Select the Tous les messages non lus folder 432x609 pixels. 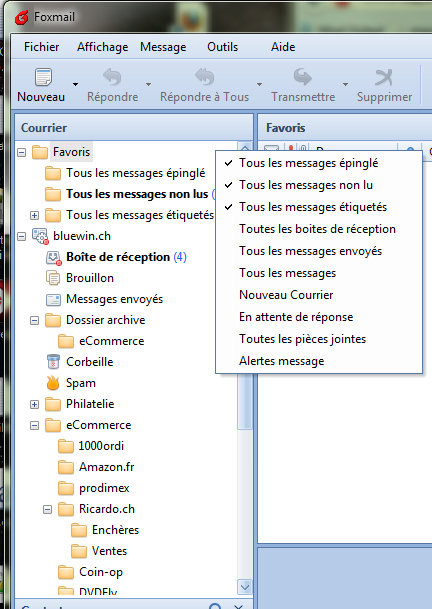137,194
